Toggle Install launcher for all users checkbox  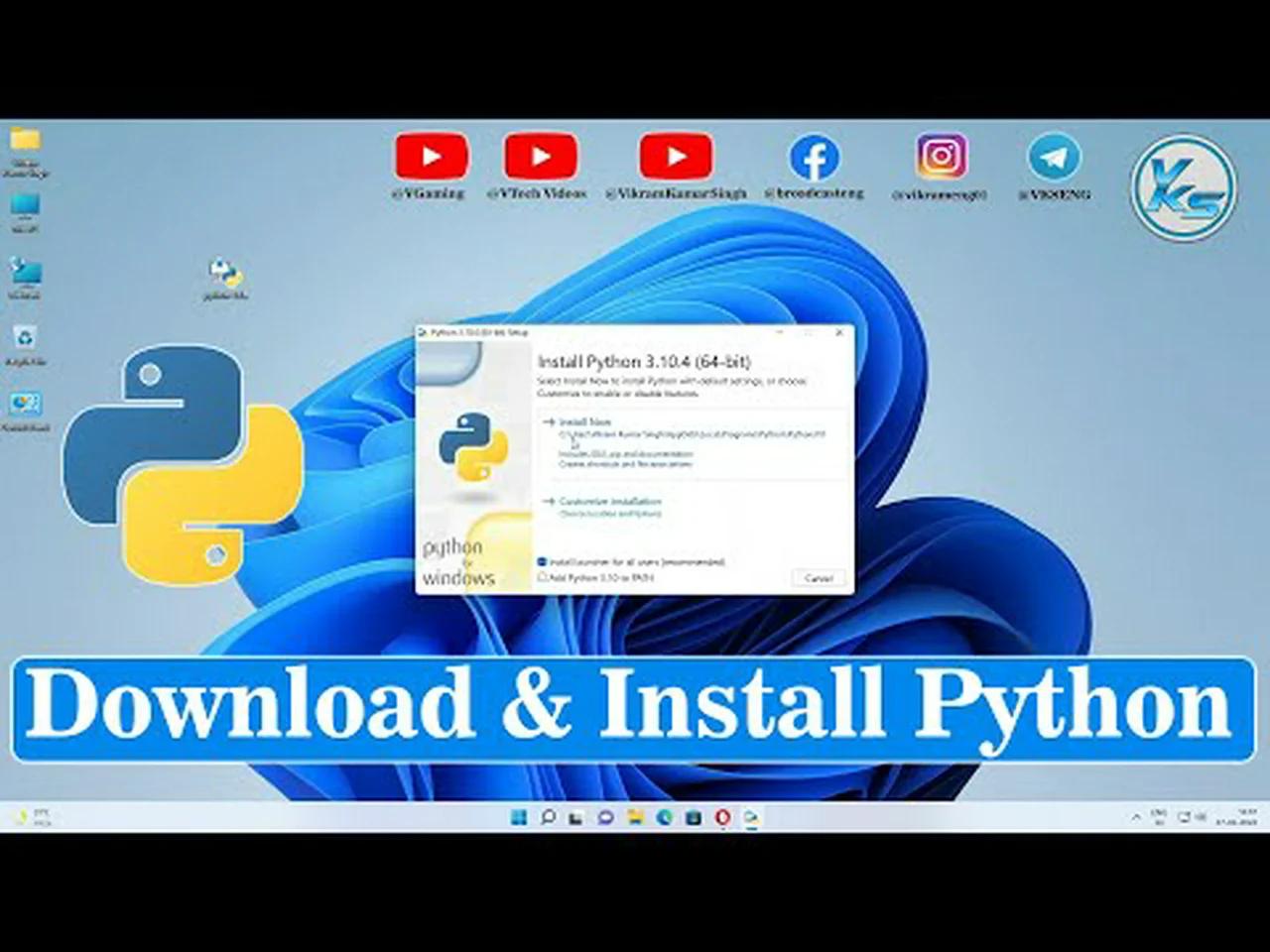tap(543, 561)
